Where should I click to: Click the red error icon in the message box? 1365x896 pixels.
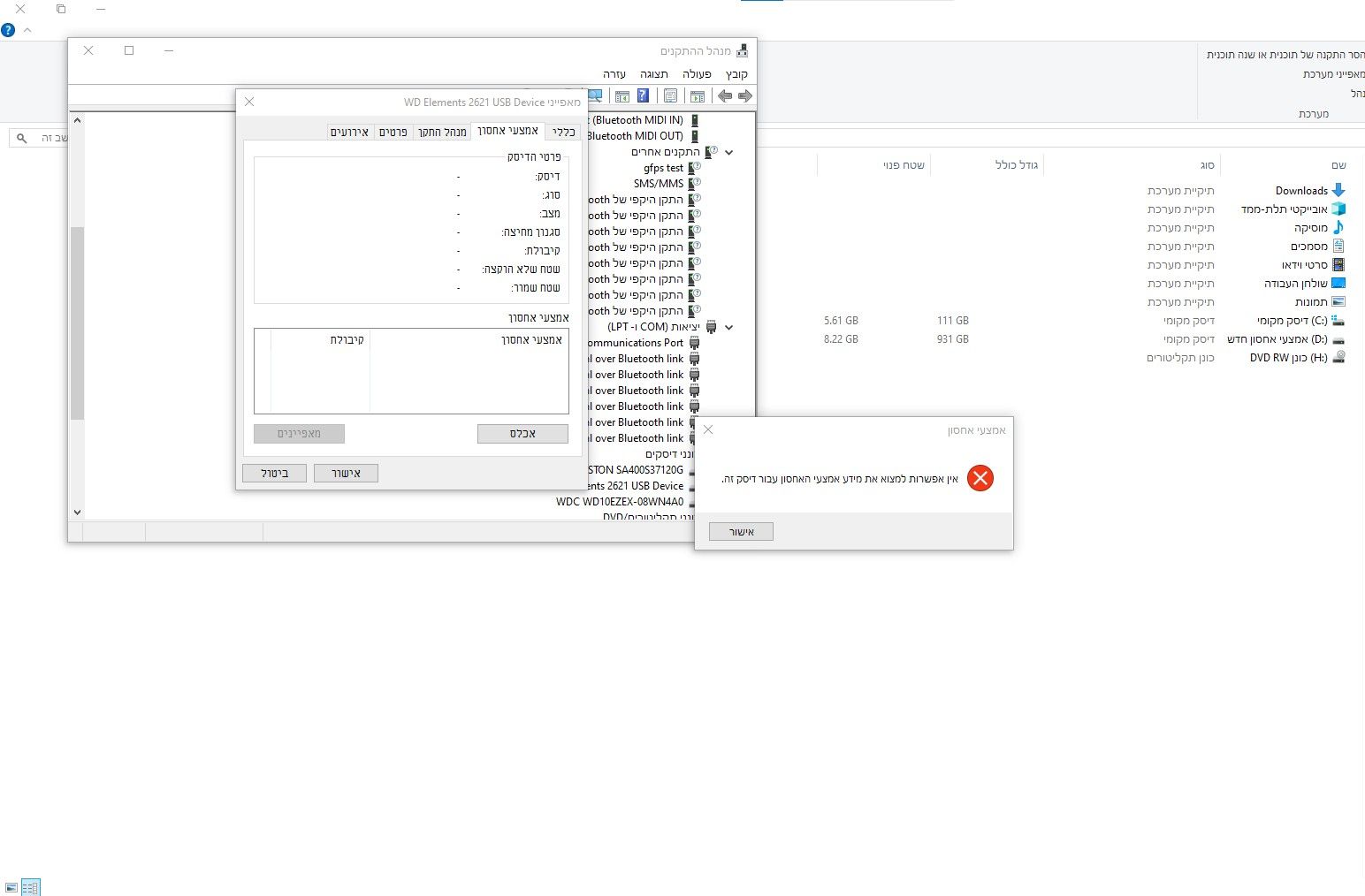coord(980,478)
